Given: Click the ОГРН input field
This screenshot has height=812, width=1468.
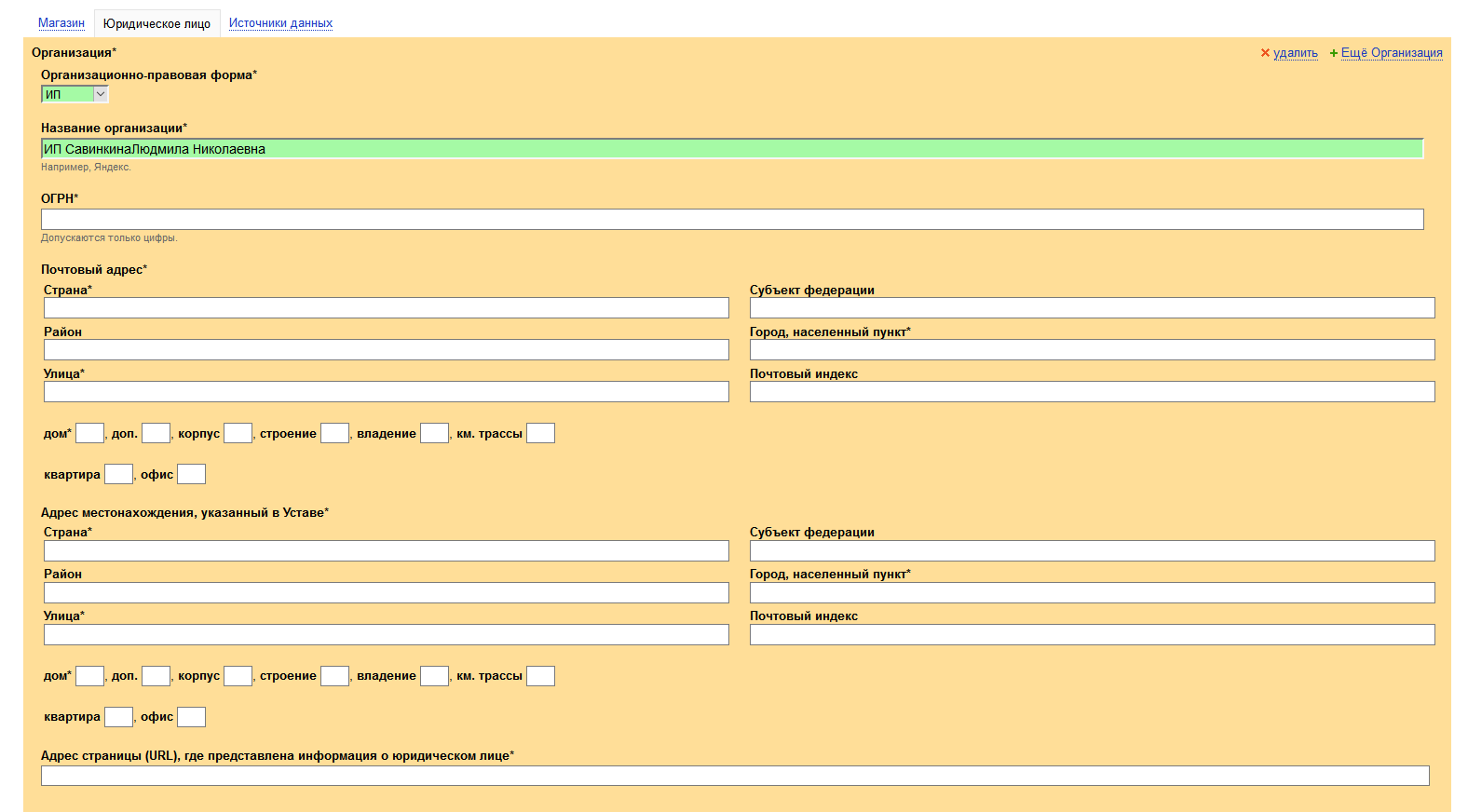Looking at the screenshot, I should tap(731, 219).
